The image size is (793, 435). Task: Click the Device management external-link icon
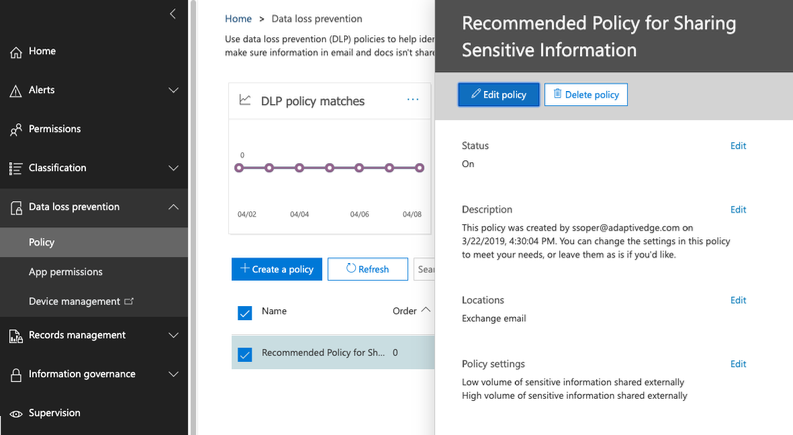coord(129,301)
